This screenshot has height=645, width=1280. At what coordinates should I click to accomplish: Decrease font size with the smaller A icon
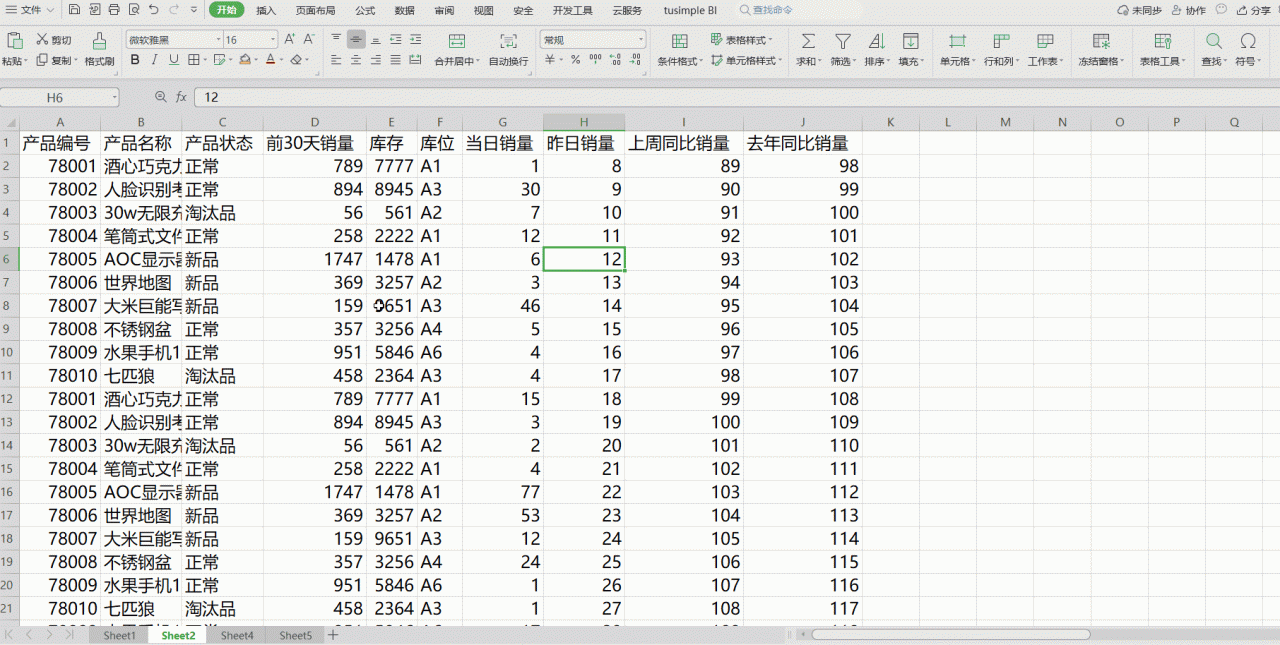coord(311,40)
